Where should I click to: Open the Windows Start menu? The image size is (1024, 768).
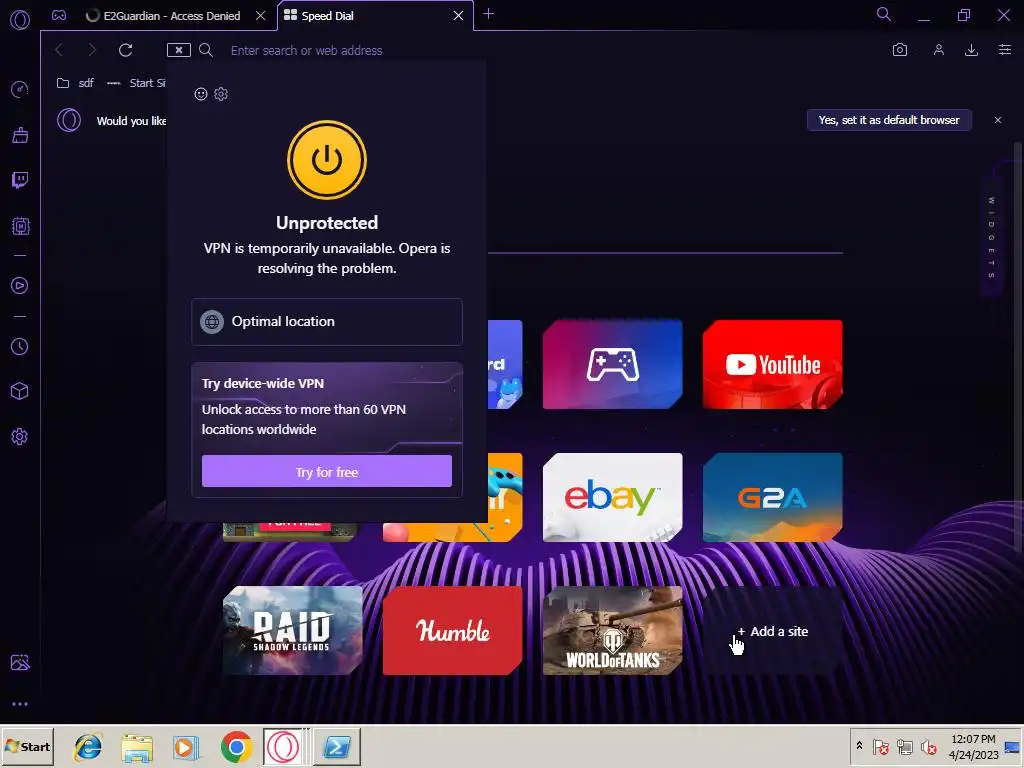27,746
